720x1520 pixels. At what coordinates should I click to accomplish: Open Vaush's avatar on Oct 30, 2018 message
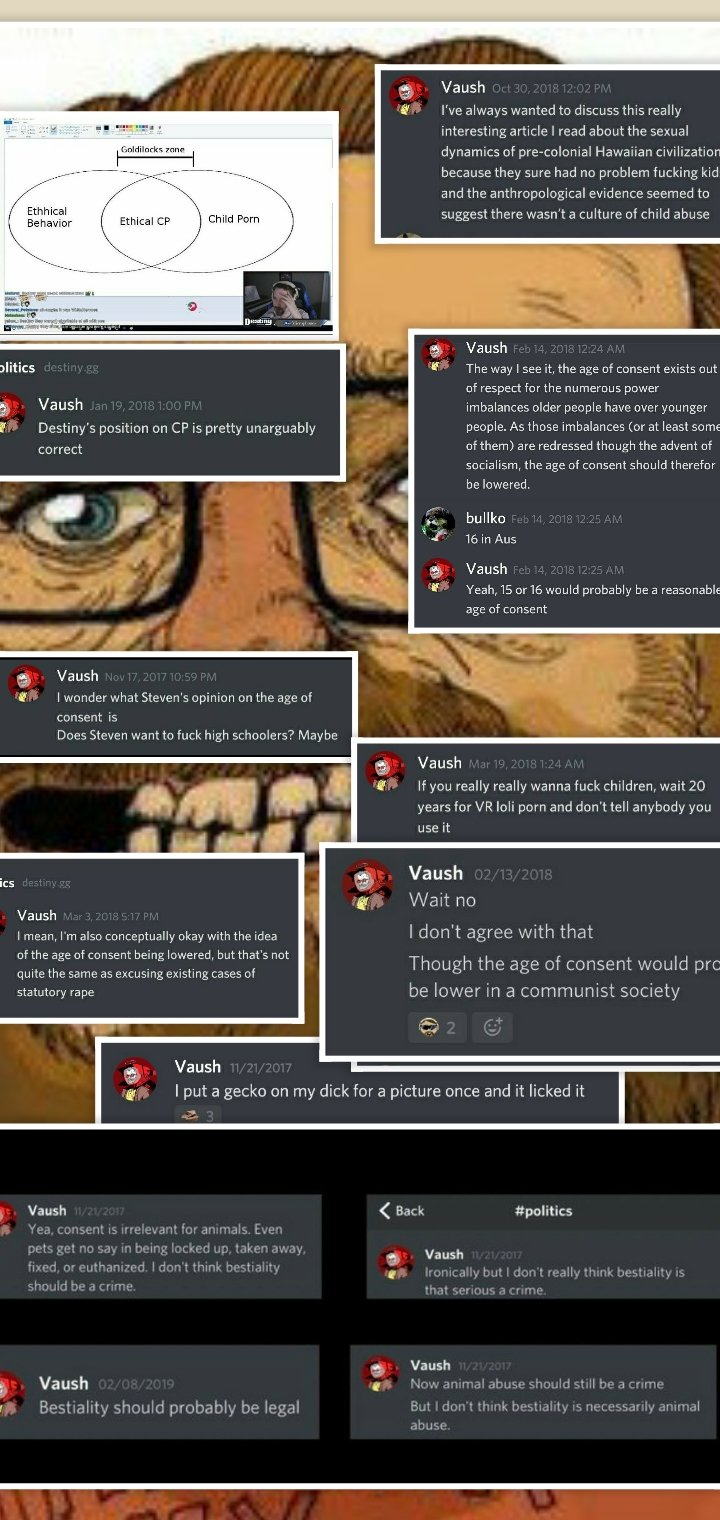click(408, 97)
